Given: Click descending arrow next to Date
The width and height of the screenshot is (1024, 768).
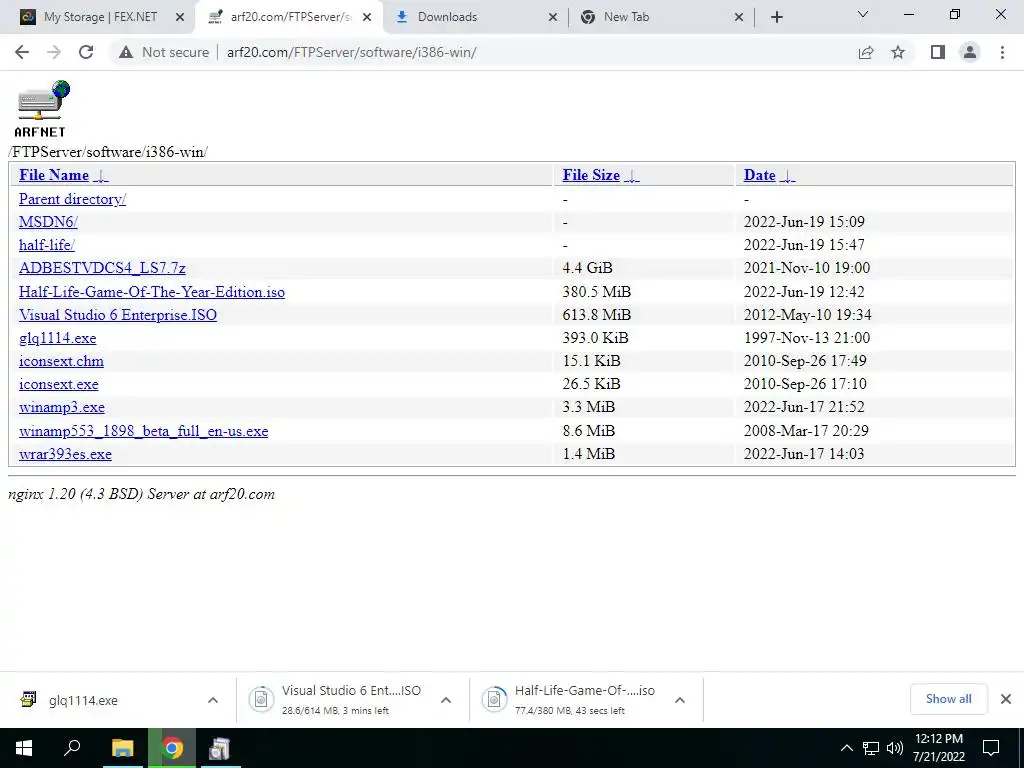Looking at the screenshot, I should coord(788,176).
